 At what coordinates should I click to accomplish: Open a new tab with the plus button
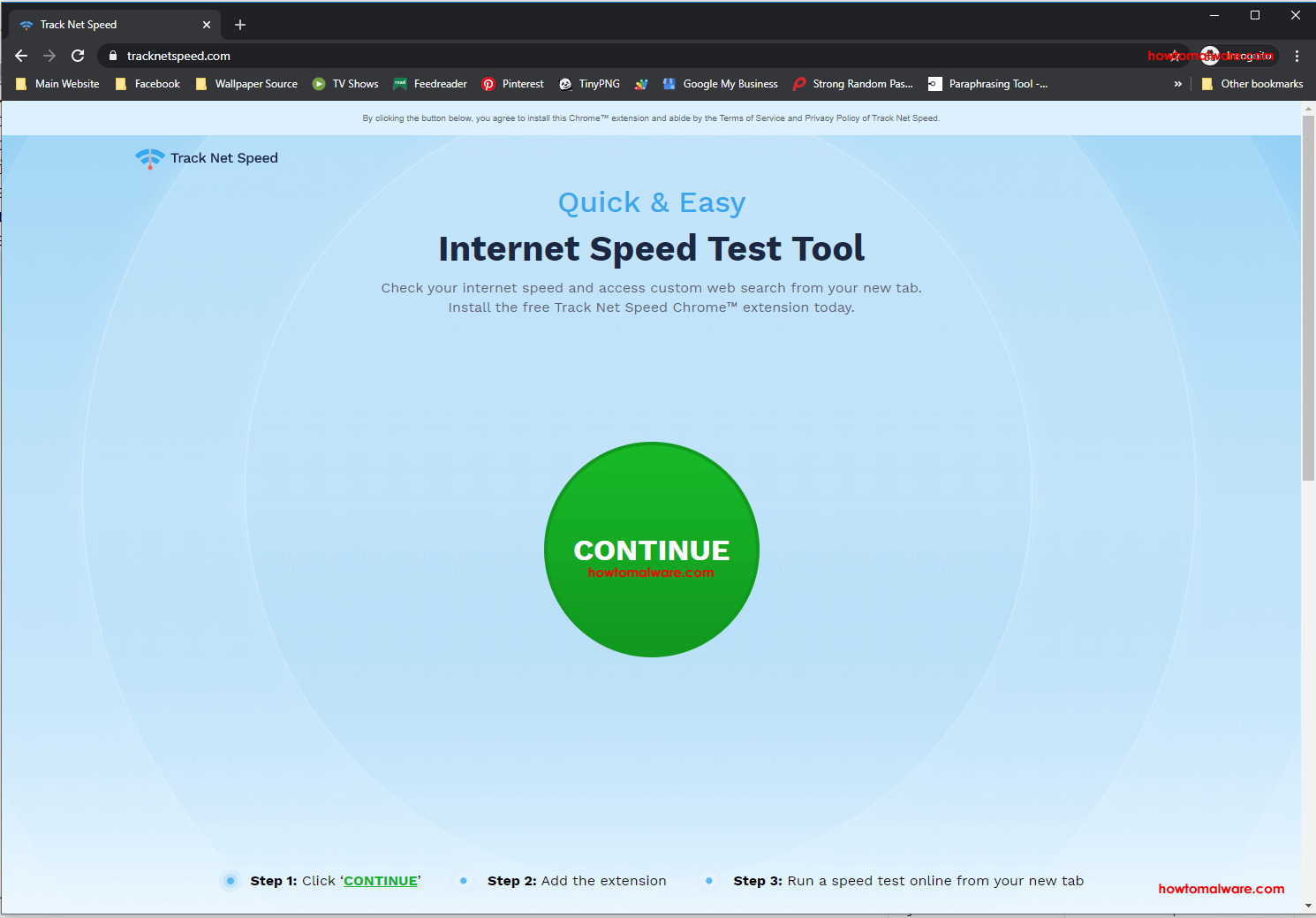[x=240, y=25]
